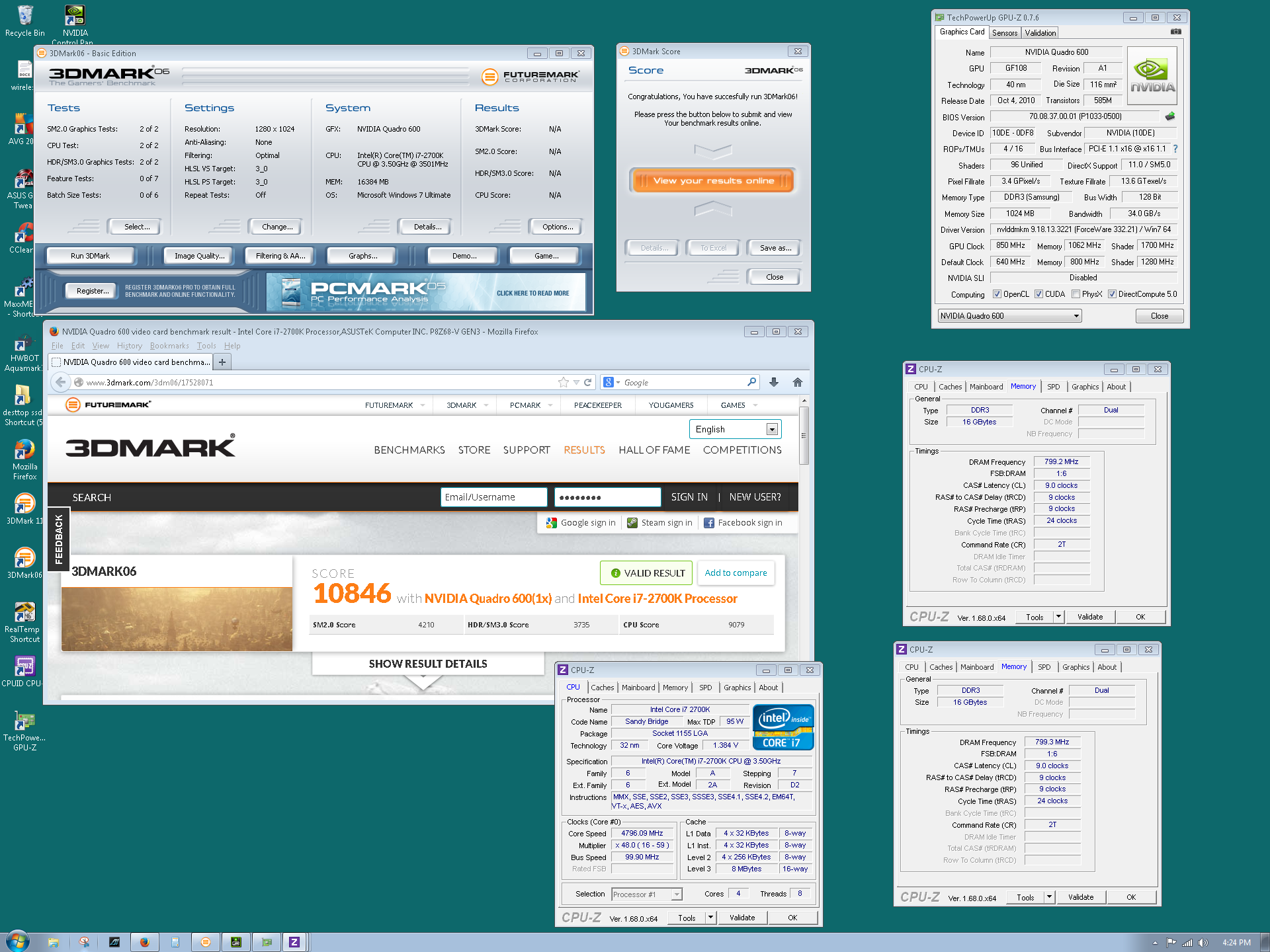Screen dimensions: 1270x952
Task: Click Run 3DMark button
Action: tap(90, 256)
